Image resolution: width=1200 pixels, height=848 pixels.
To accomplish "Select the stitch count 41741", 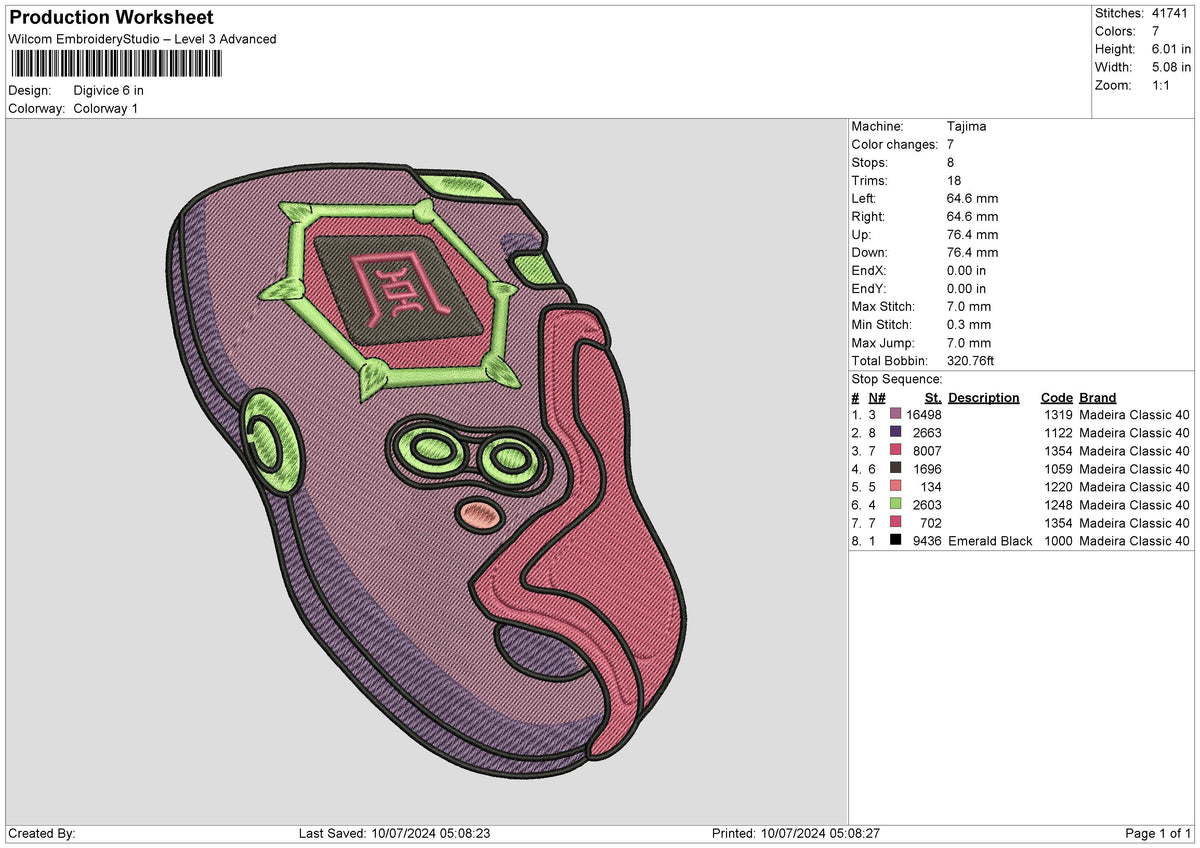I will pyautogui.click(x=1171, y=13).
